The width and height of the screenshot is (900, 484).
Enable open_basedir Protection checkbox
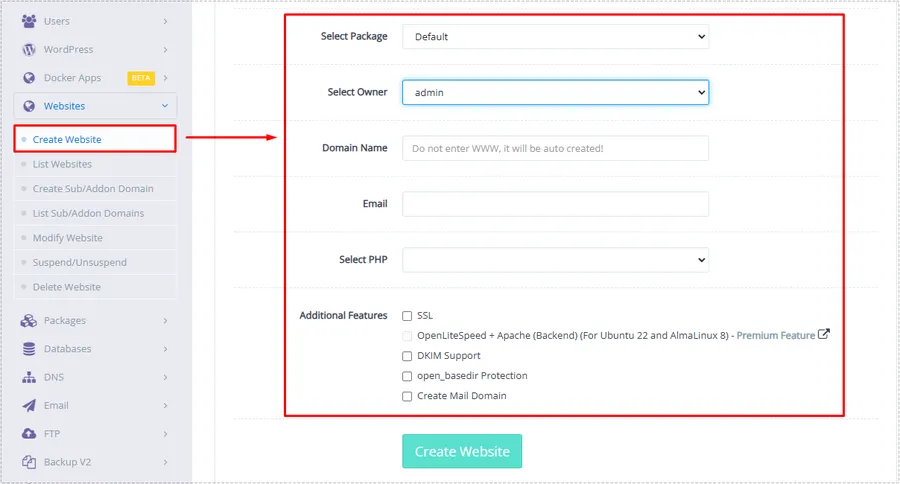(x=407, y=376)
